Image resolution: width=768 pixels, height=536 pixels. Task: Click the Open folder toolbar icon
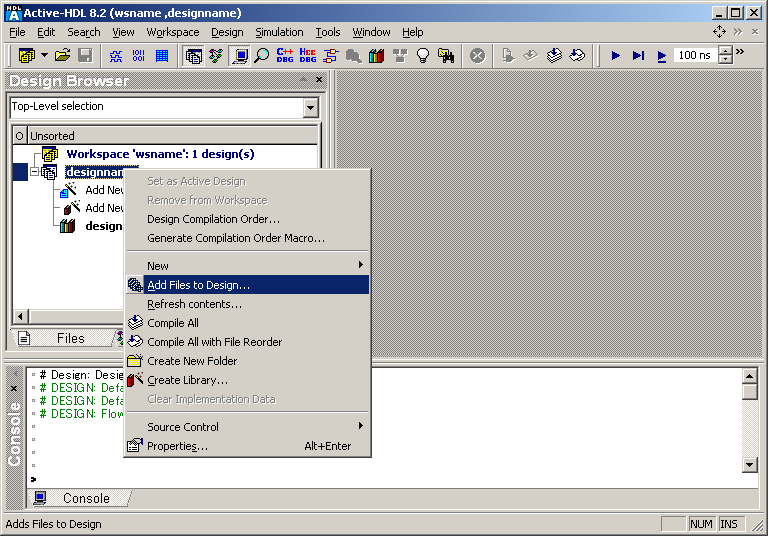62,55
